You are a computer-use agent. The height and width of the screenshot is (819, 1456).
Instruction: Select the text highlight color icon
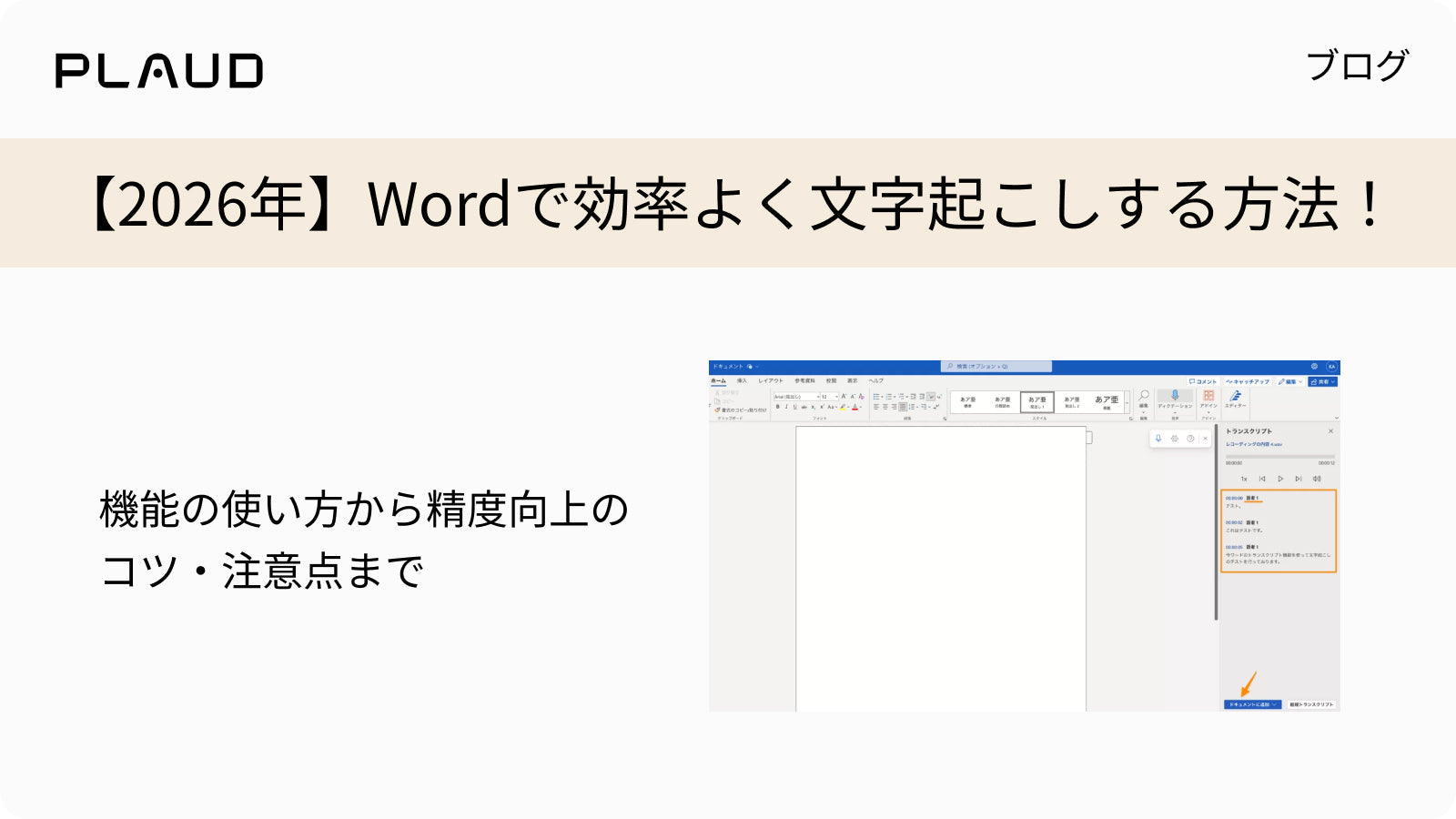[x=843, y=408]
